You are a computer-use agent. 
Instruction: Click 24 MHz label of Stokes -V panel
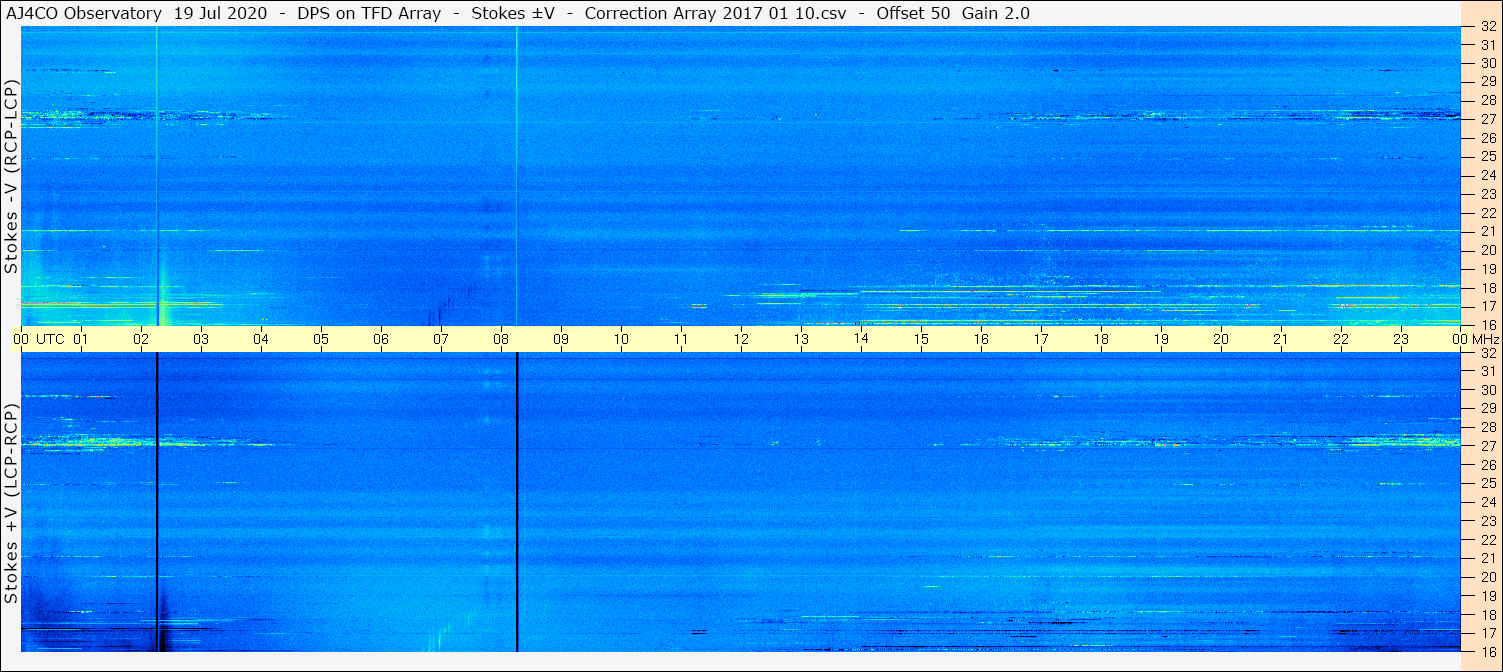tap(1487, 175)
